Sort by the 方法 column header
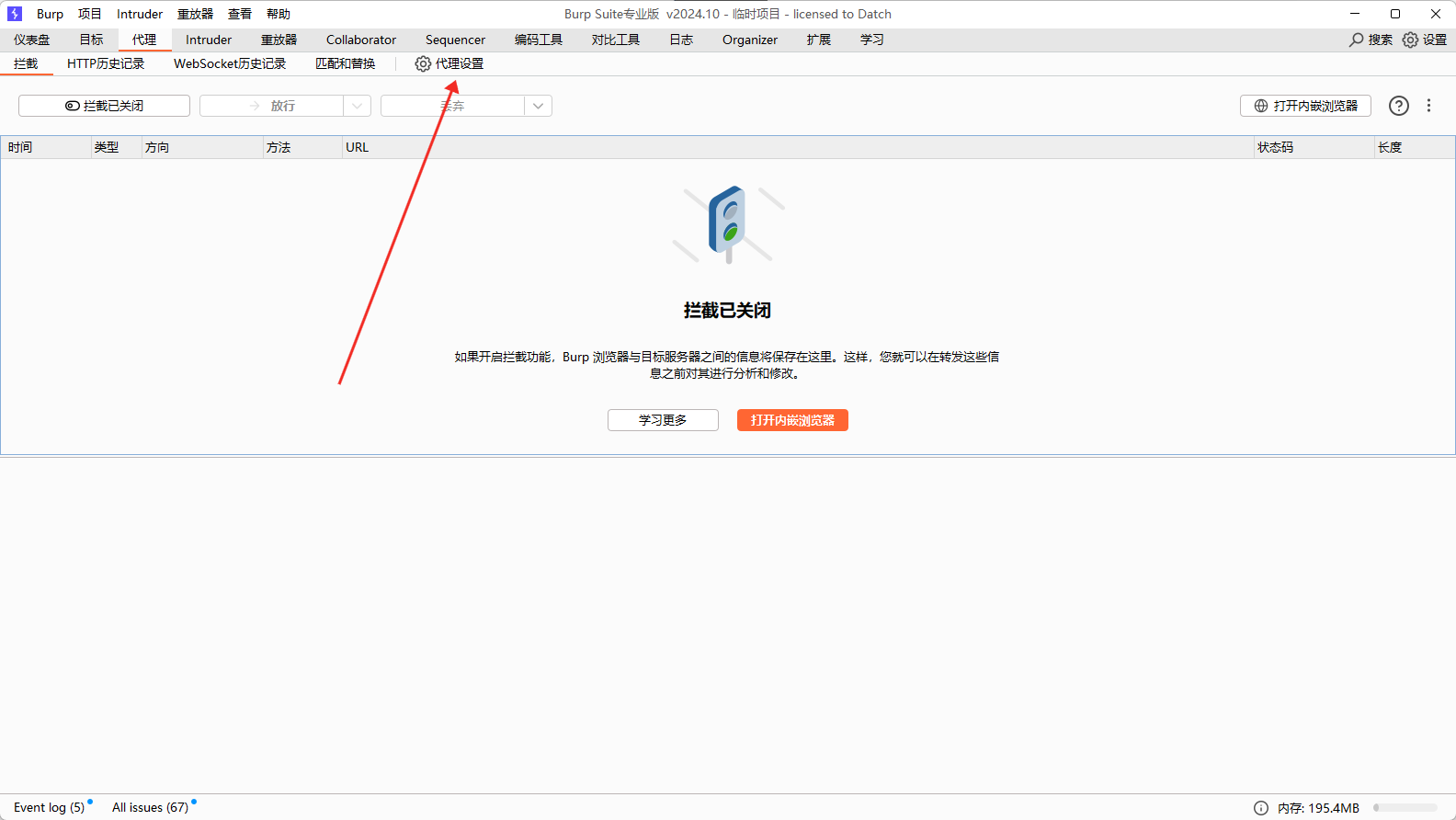1456x820 pixels. [302, 147]
